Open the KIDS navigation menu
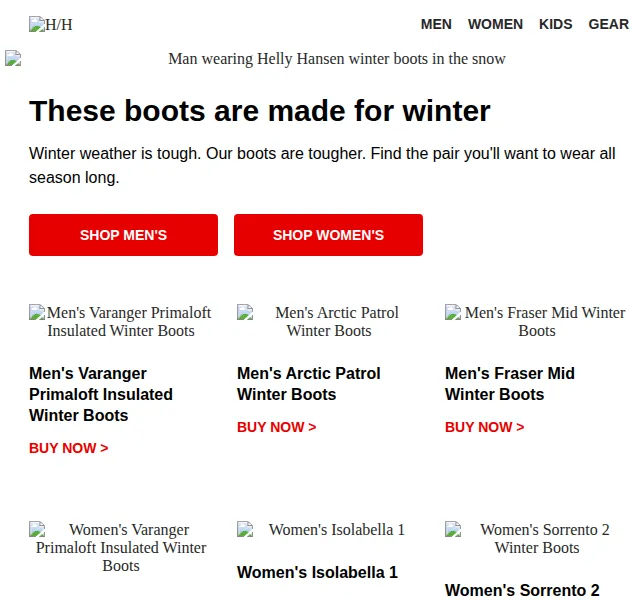This screenshot has width=640, height=600. pyautogui.click(x=556, y=24)
